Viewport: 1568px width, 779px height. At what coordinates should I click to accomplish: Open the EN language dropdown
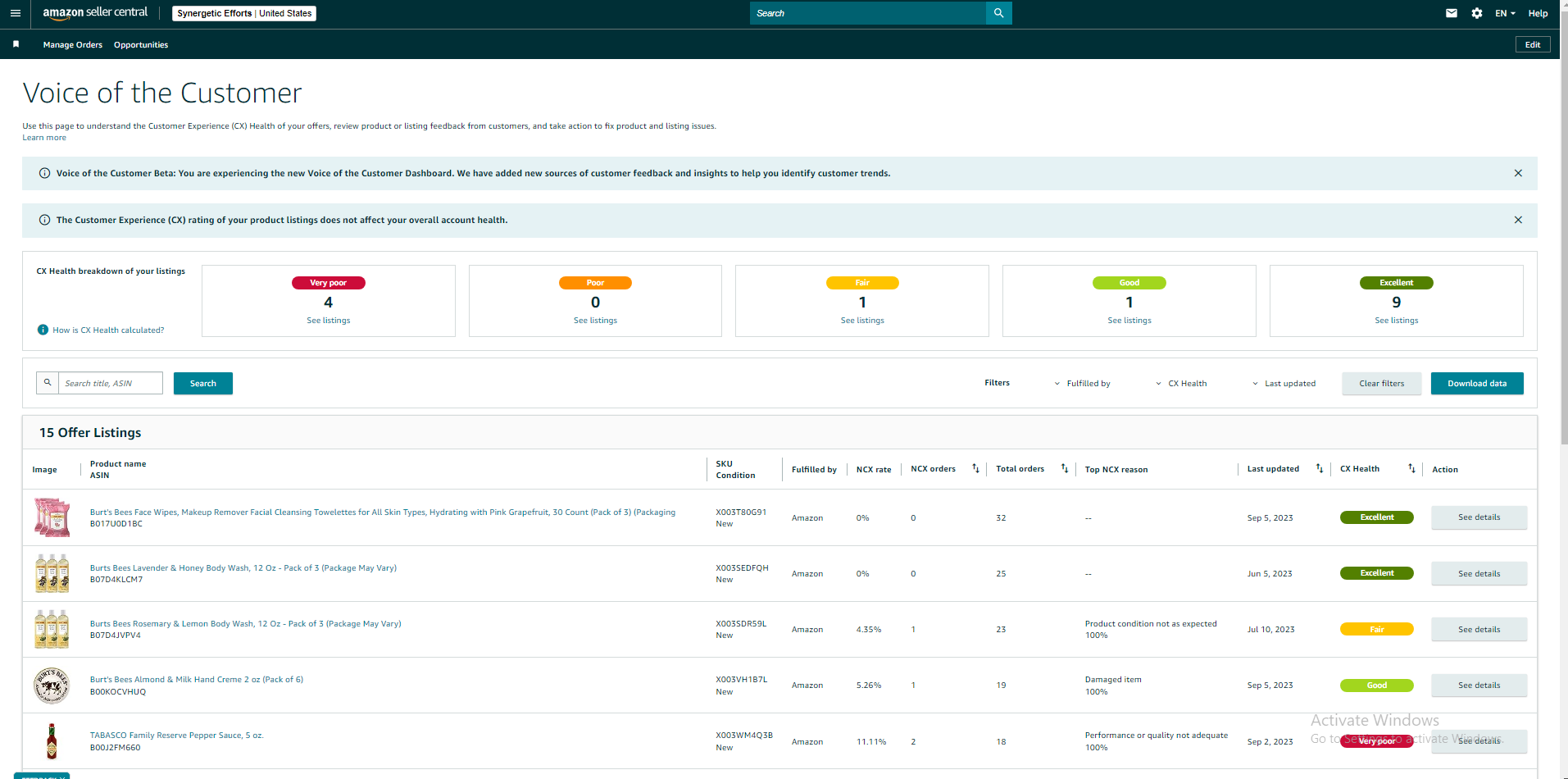[1505, 13]
